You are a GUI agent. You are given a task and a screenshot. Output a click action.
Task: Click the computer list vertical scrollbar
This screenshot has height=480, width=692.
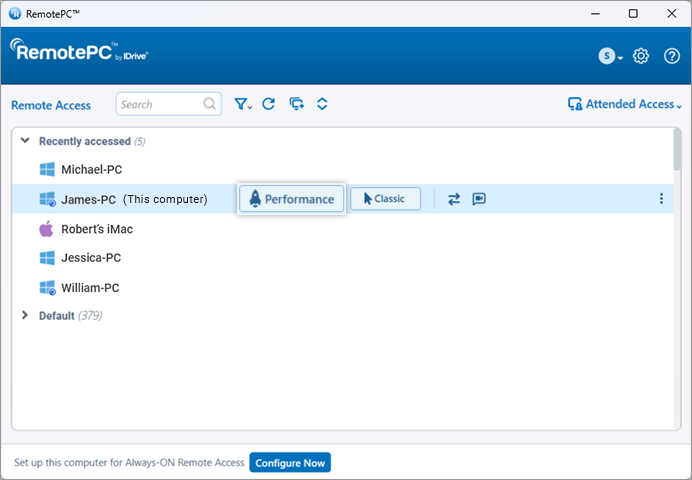(677, 150)
